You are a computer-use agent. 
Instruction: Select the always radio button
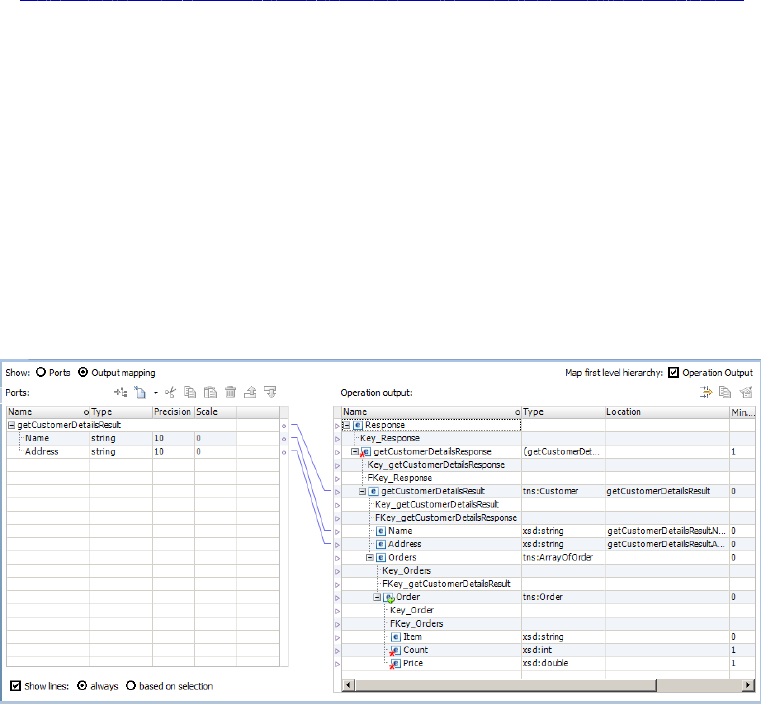[x=82, y=686]
